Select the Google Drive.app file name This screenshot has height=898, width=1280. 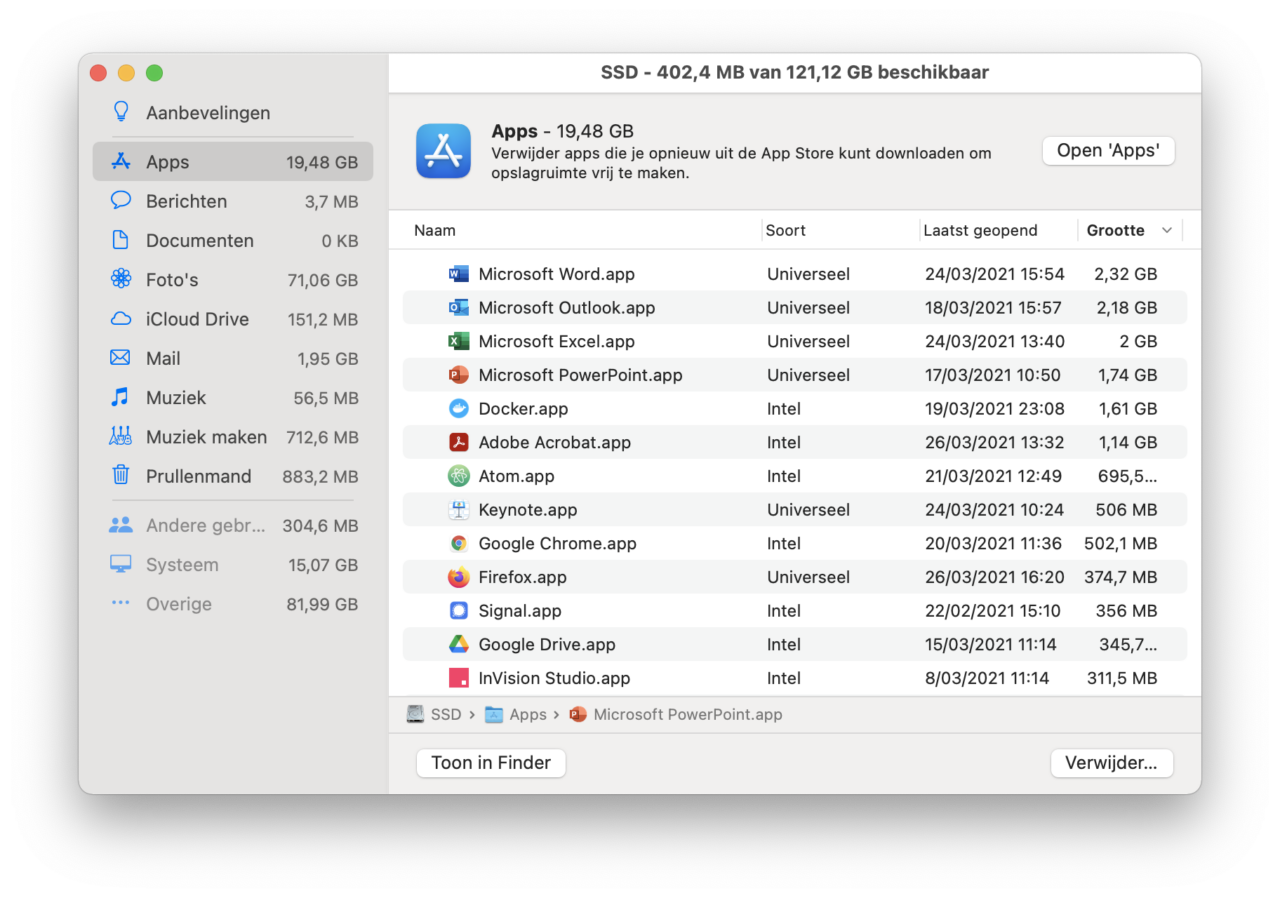point(547,644)
